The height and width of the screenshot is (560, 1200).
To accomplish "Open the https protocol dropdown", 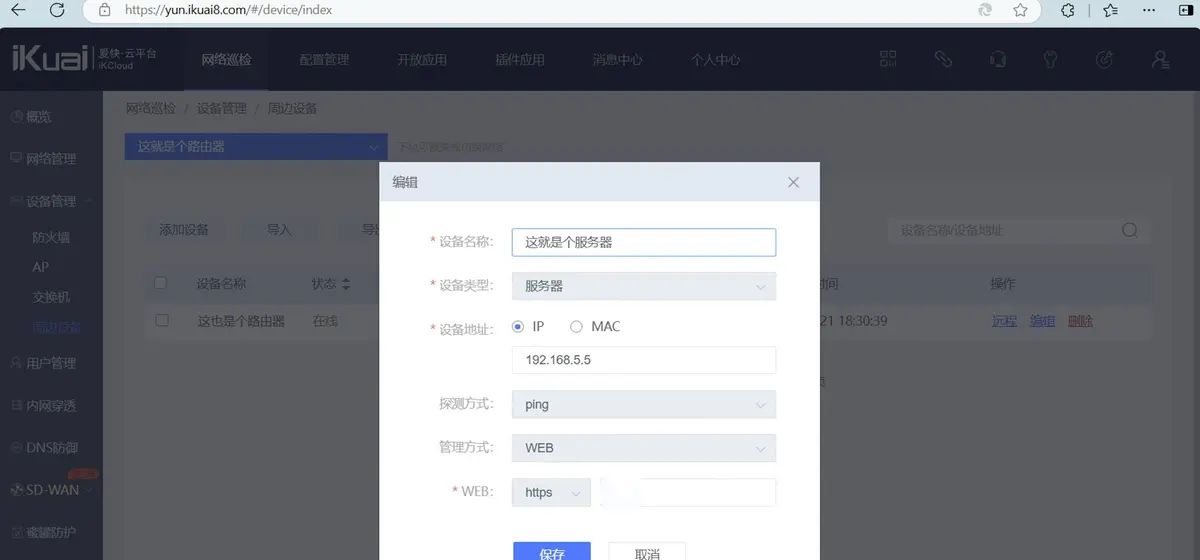I will (551, 492).
